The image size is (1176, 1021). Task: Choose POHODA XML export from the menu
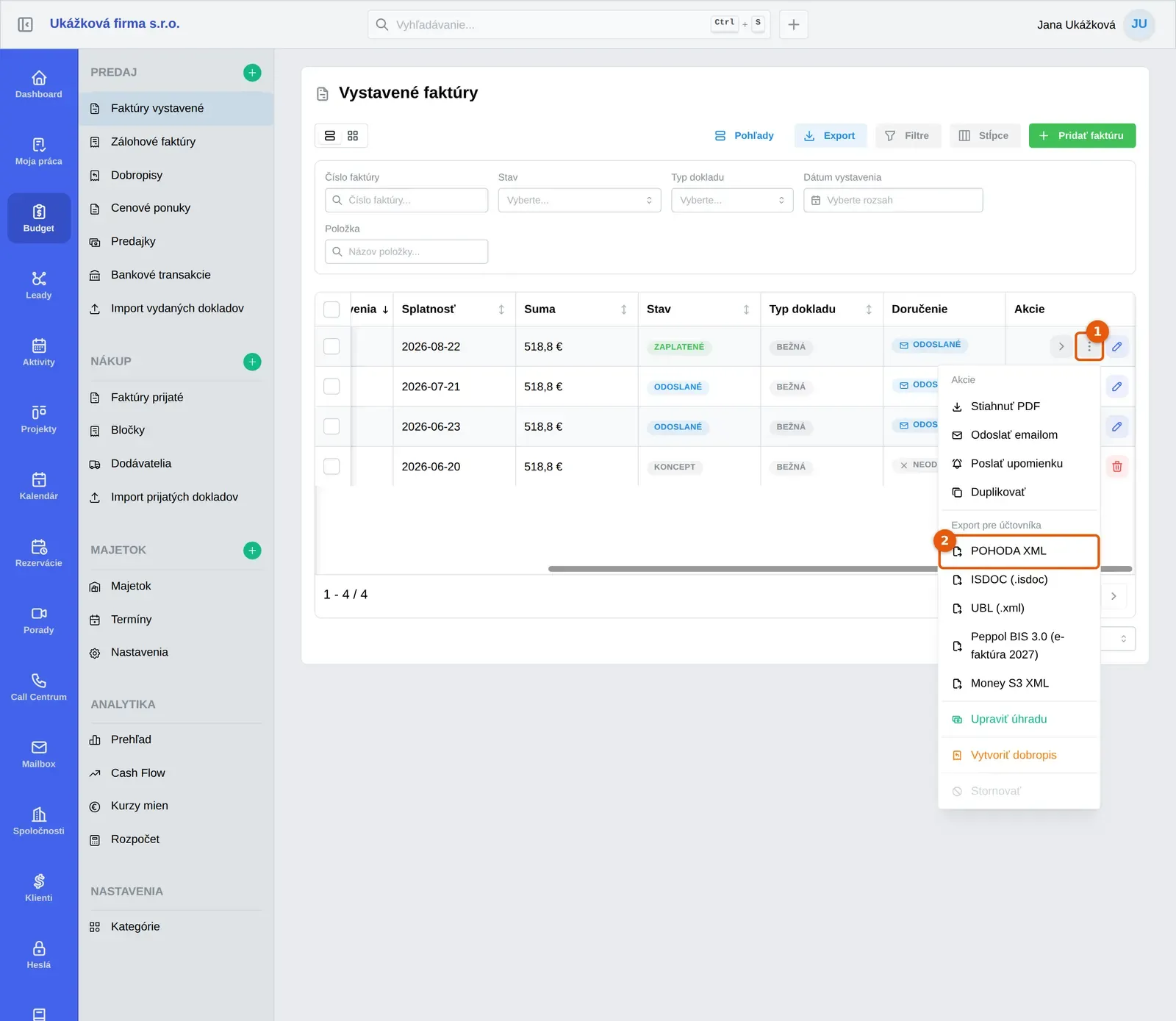pyautogui.click(x=1019, y=551)
